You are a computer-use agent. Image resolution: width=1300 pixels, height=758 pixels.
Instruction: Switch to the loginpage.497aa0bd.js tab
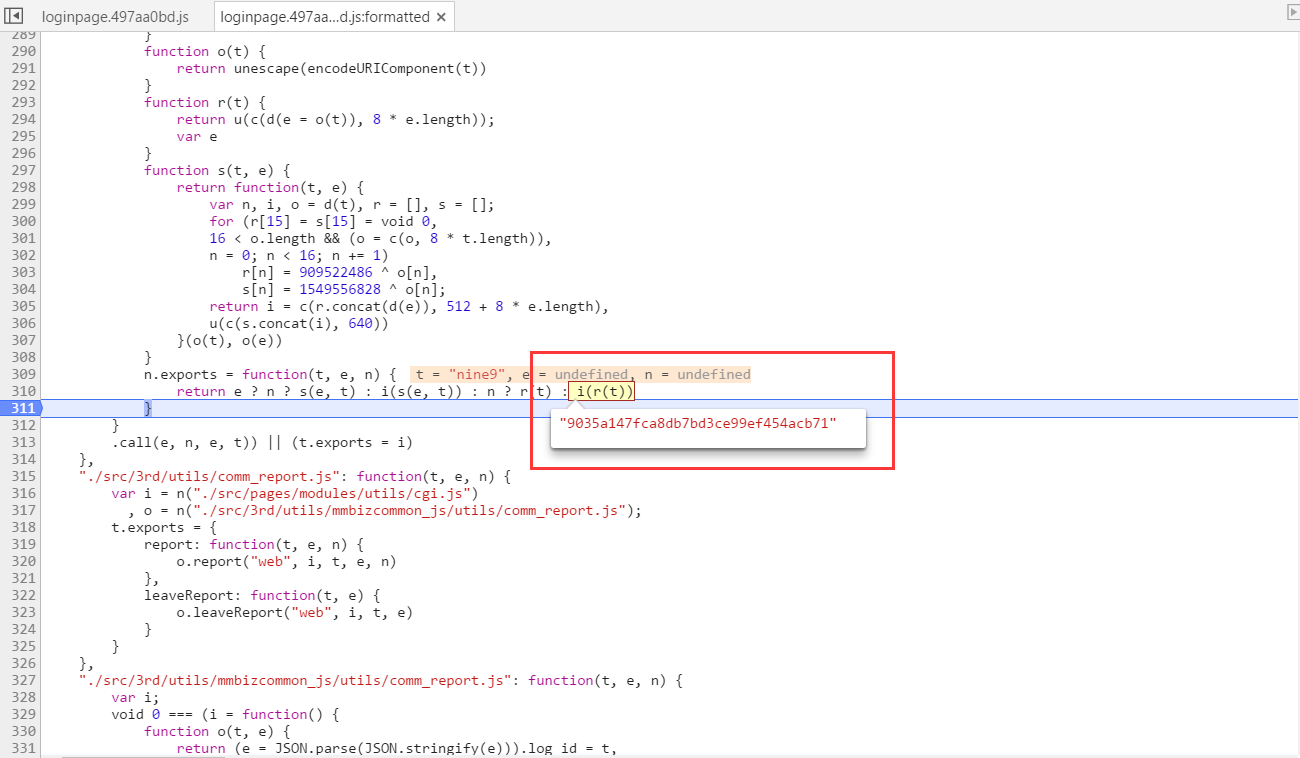point(115,17)
